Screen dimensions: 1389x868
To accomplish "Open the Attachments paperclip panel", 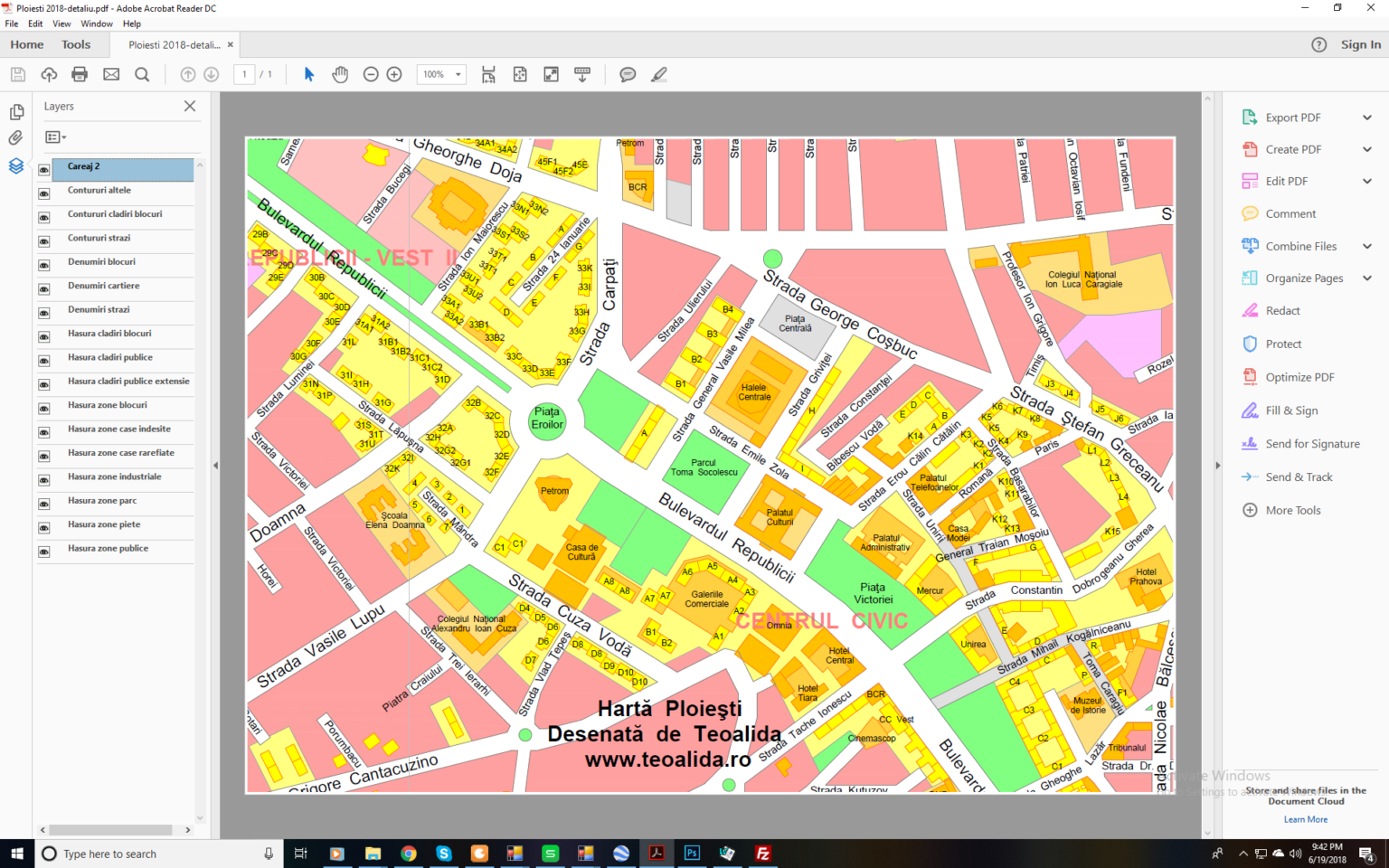I will 16,138.
